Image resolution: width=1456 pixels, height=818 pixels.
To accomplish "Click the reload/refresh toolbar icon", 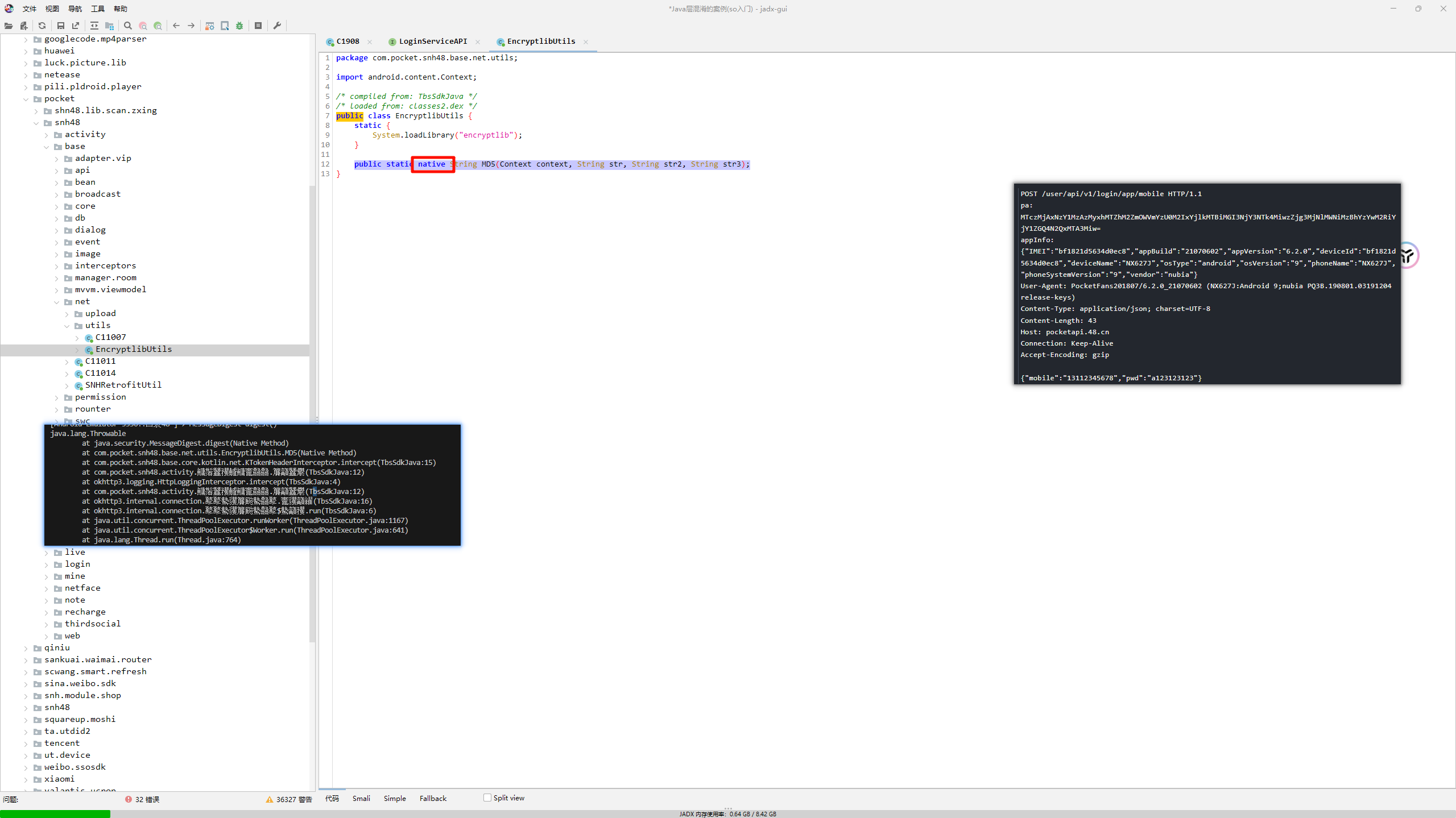I will 42,26.
